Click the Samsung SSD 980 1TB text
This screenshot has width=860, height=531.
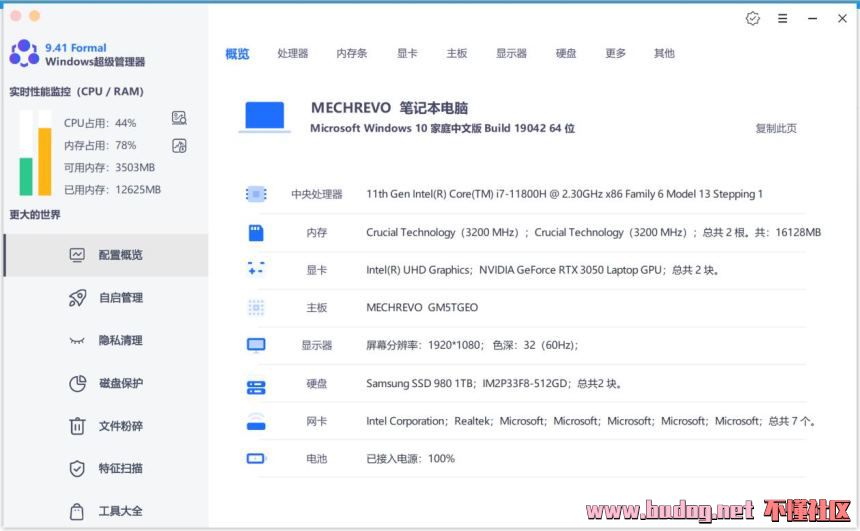[x=421, y=383]
